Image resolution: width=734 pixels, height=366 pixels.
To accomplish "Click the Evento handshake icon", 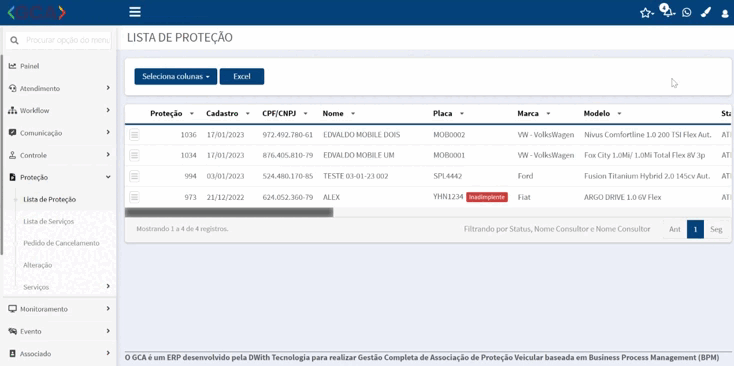I will point(13,331).
